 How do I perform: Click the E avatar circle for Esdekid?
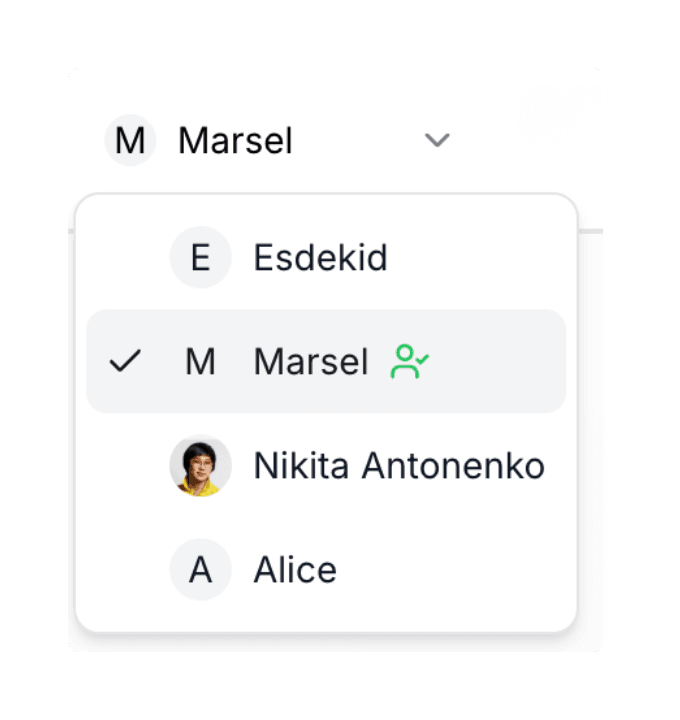(201, 257)
